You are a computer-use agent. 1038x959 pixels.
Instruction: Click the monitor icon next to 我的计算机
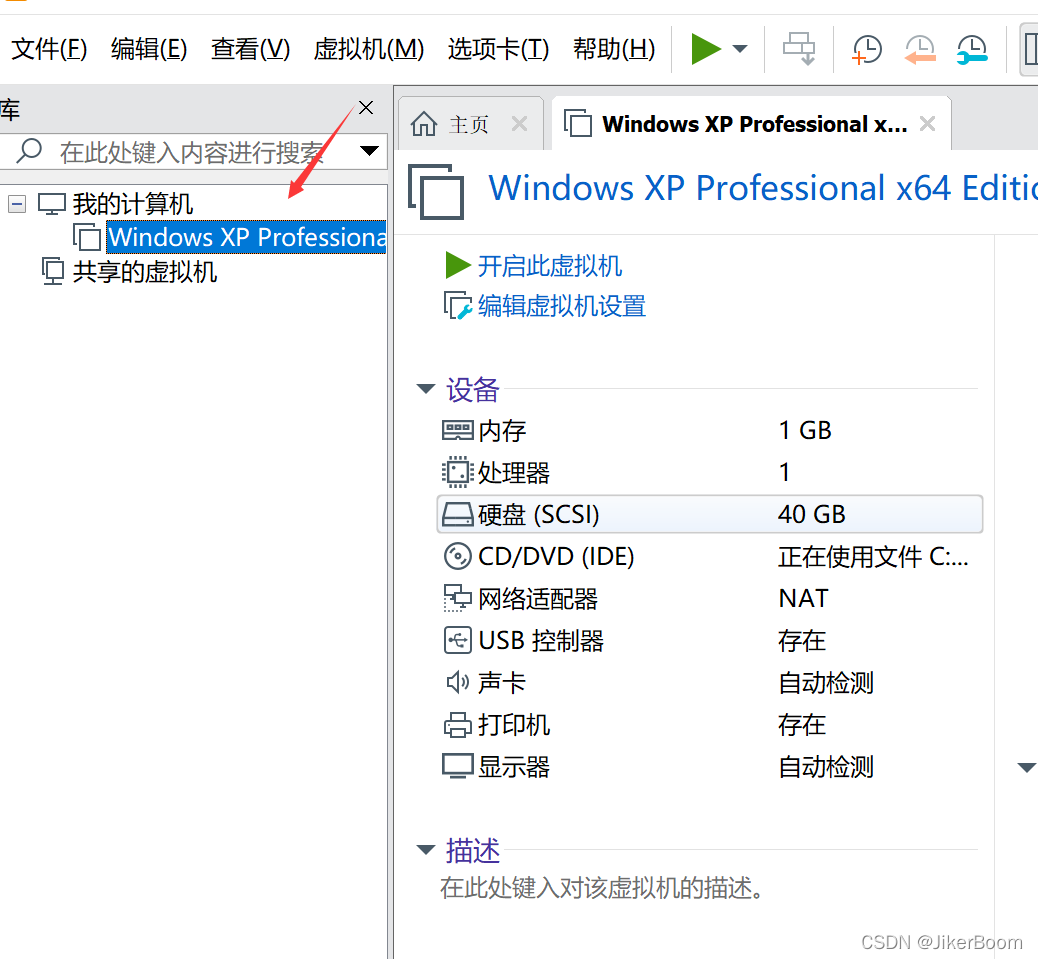point(52,204)
